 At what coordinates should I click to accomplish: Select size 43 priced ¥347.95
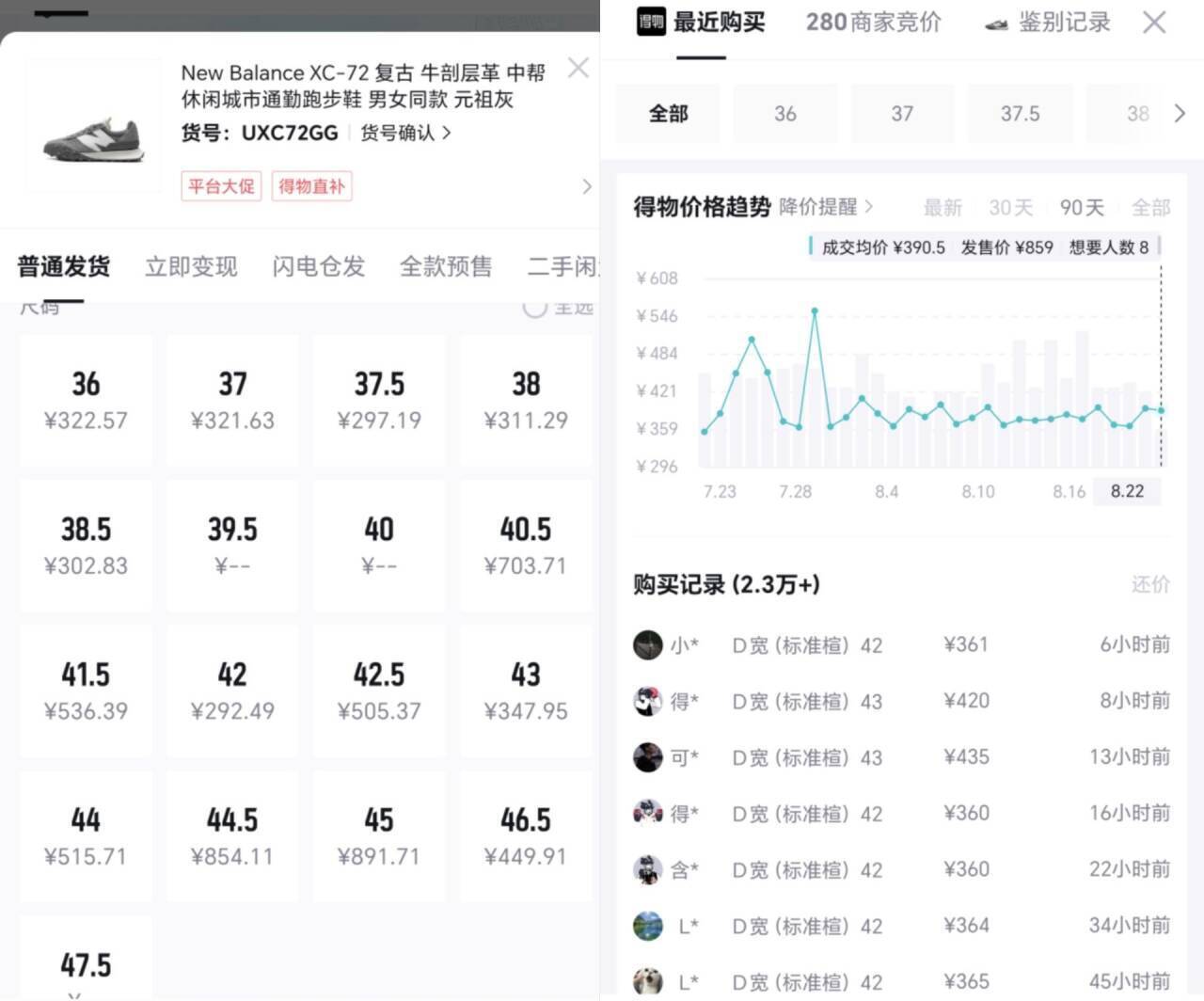pyautogui.click(x=526, y=691)
